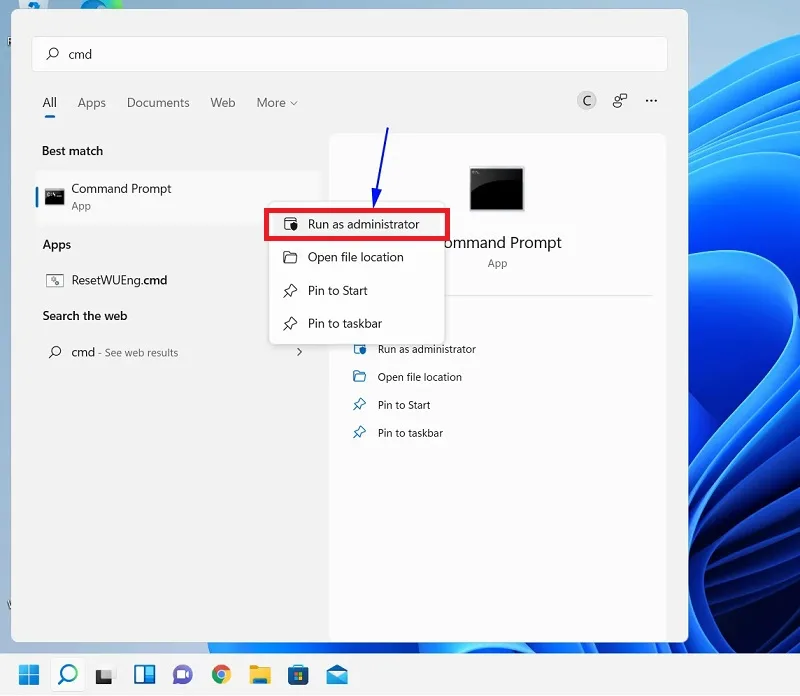The image size is (800, 696).
Task: Click the folder icon in the preview pane
Action: coord(360,377)
